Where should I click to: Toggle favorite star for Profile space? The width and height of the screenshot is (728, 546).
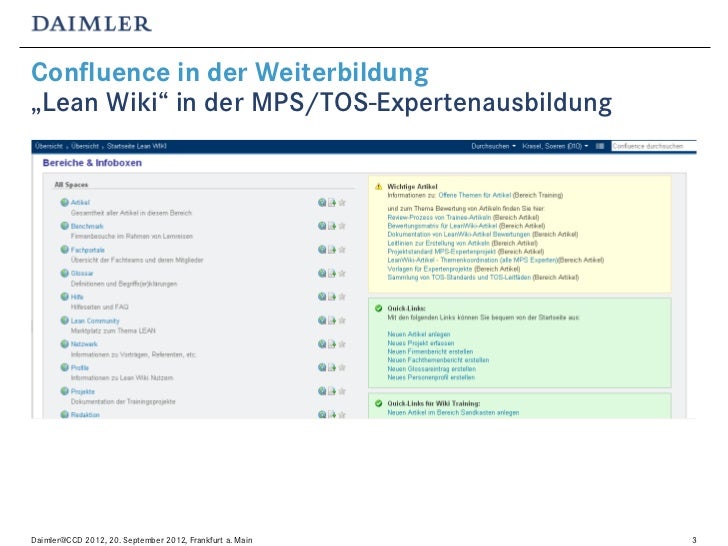[342, 367]
